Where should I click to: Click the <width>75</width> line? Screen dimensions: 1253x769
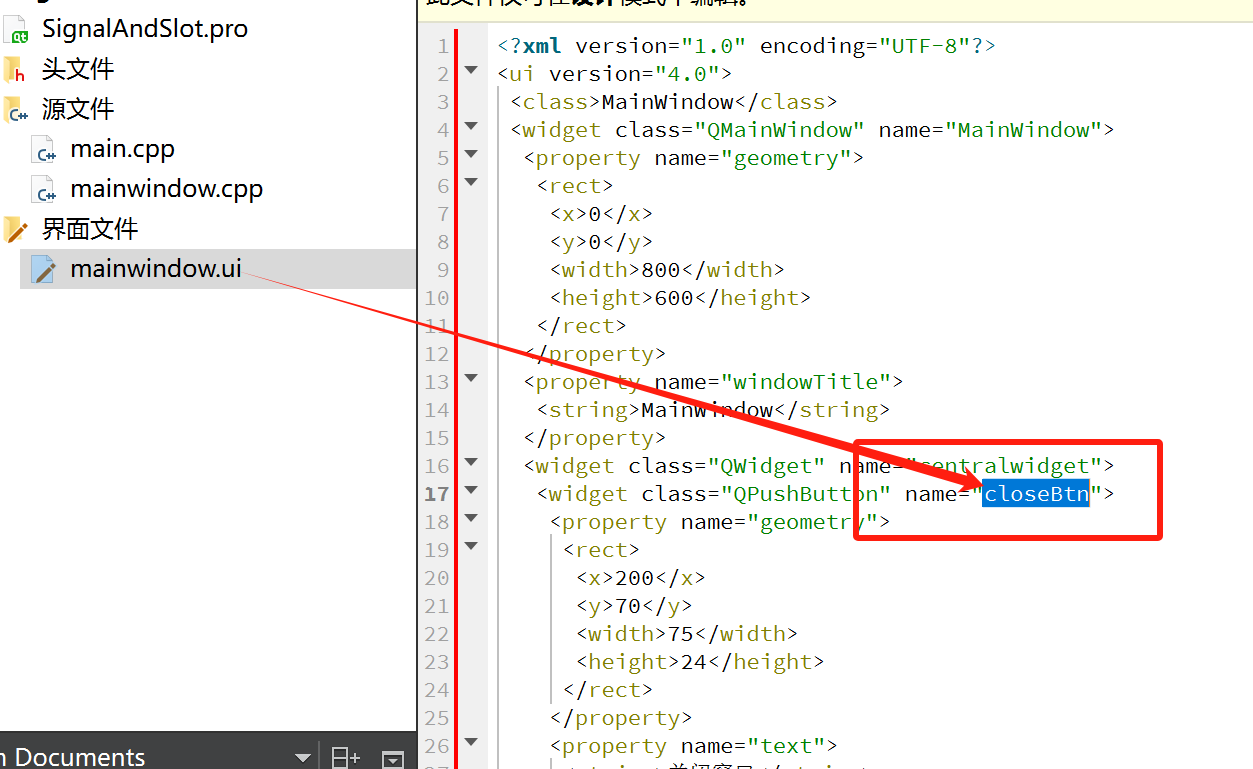point(687,633)
